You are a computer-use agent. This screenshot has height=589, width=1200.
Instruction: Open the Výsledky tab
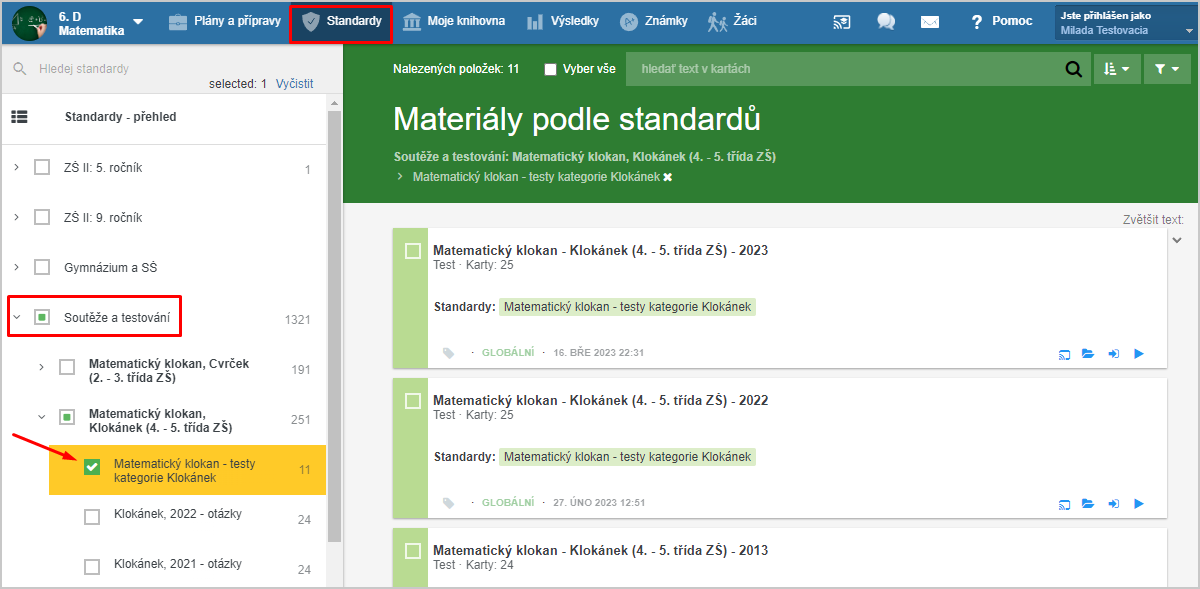pos(563,21)
